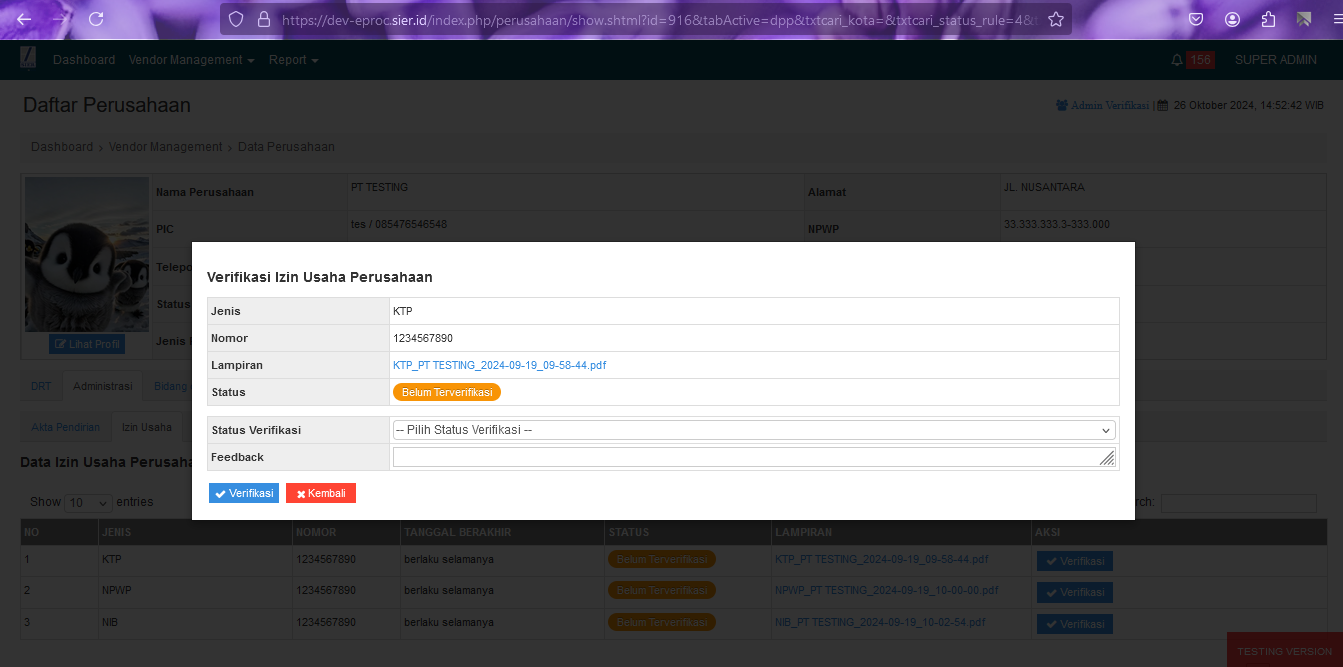
Task: Click the browser URL address bar
Action: (650, 19)
